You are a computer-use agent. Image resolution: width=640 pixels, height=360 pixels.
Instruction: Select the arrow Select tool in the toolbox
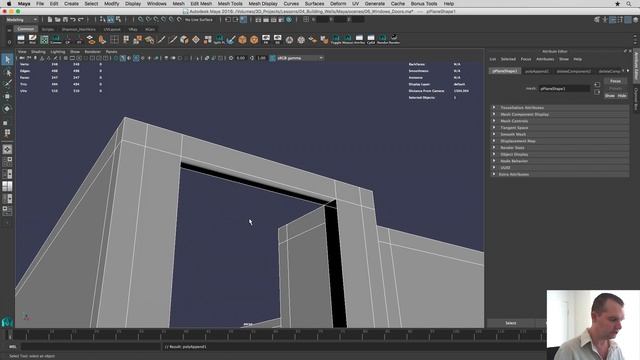coord(7,60)
